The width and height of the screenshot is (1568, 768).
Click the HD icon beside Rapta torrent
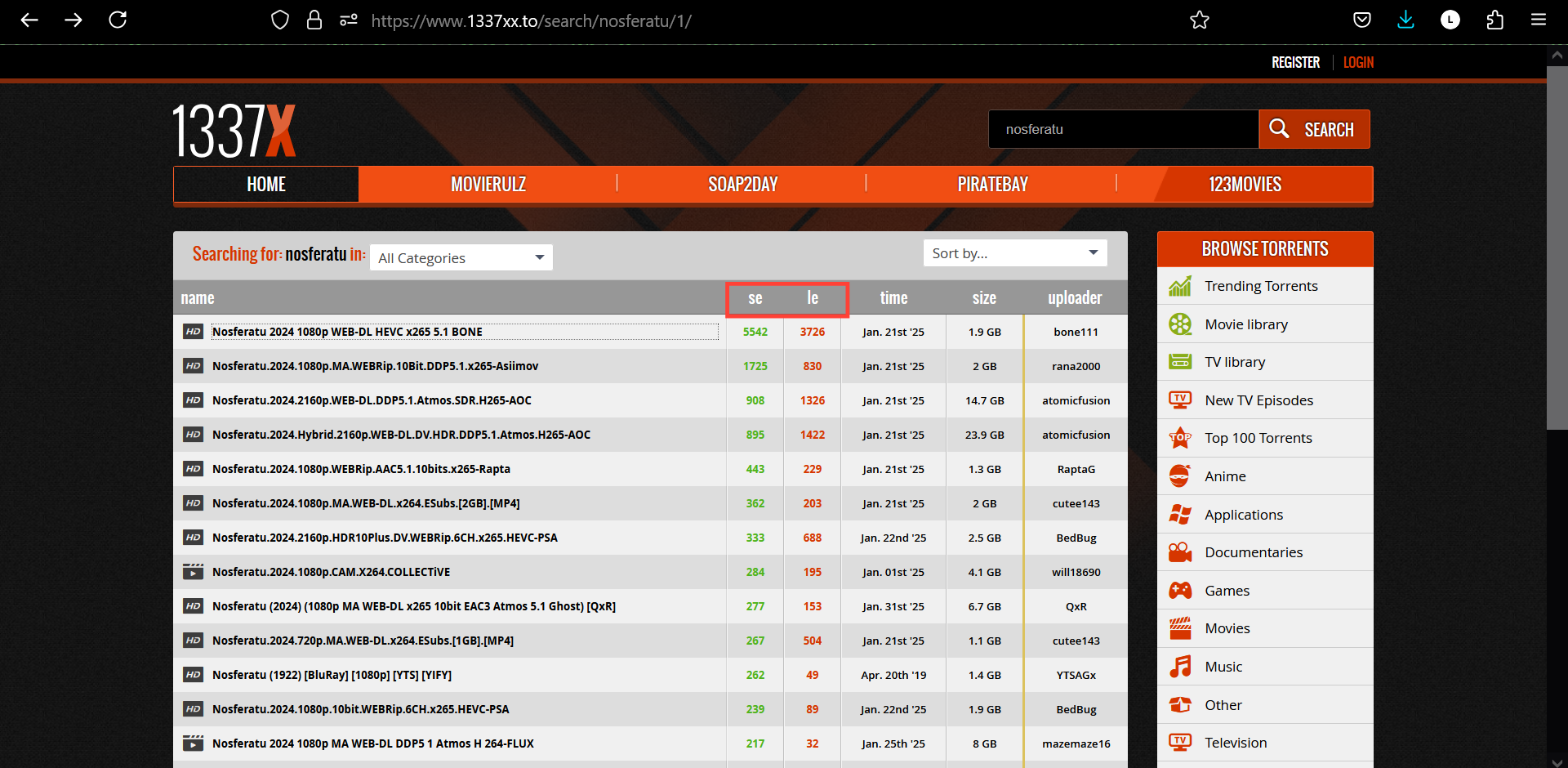[193, 469]
